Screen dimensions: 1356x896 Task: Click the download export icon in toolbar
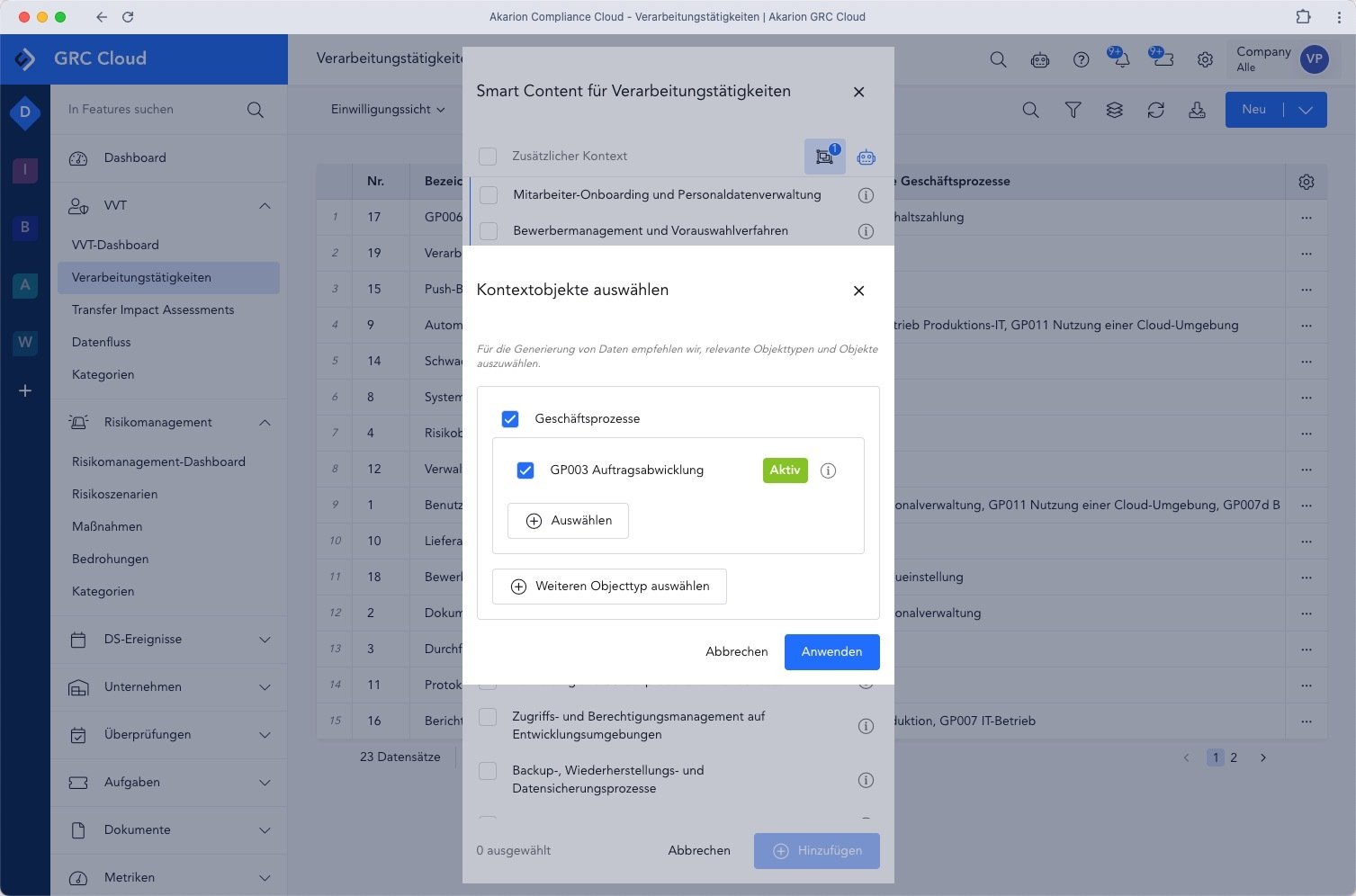coord(1197,110)
